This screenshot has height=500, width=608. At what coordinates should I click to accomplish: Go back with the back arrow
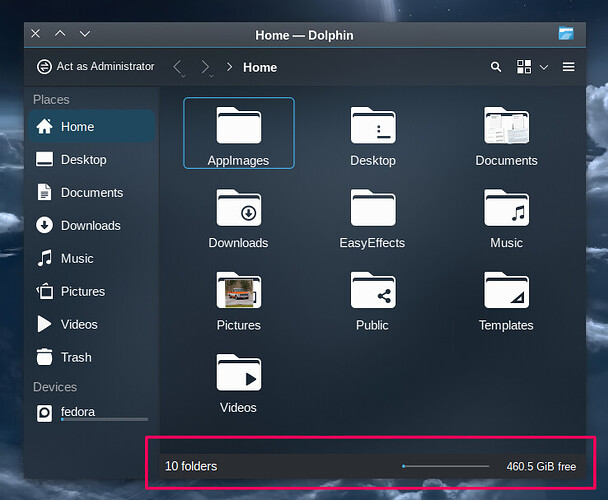pyautogui.click(x=178, y=67)
